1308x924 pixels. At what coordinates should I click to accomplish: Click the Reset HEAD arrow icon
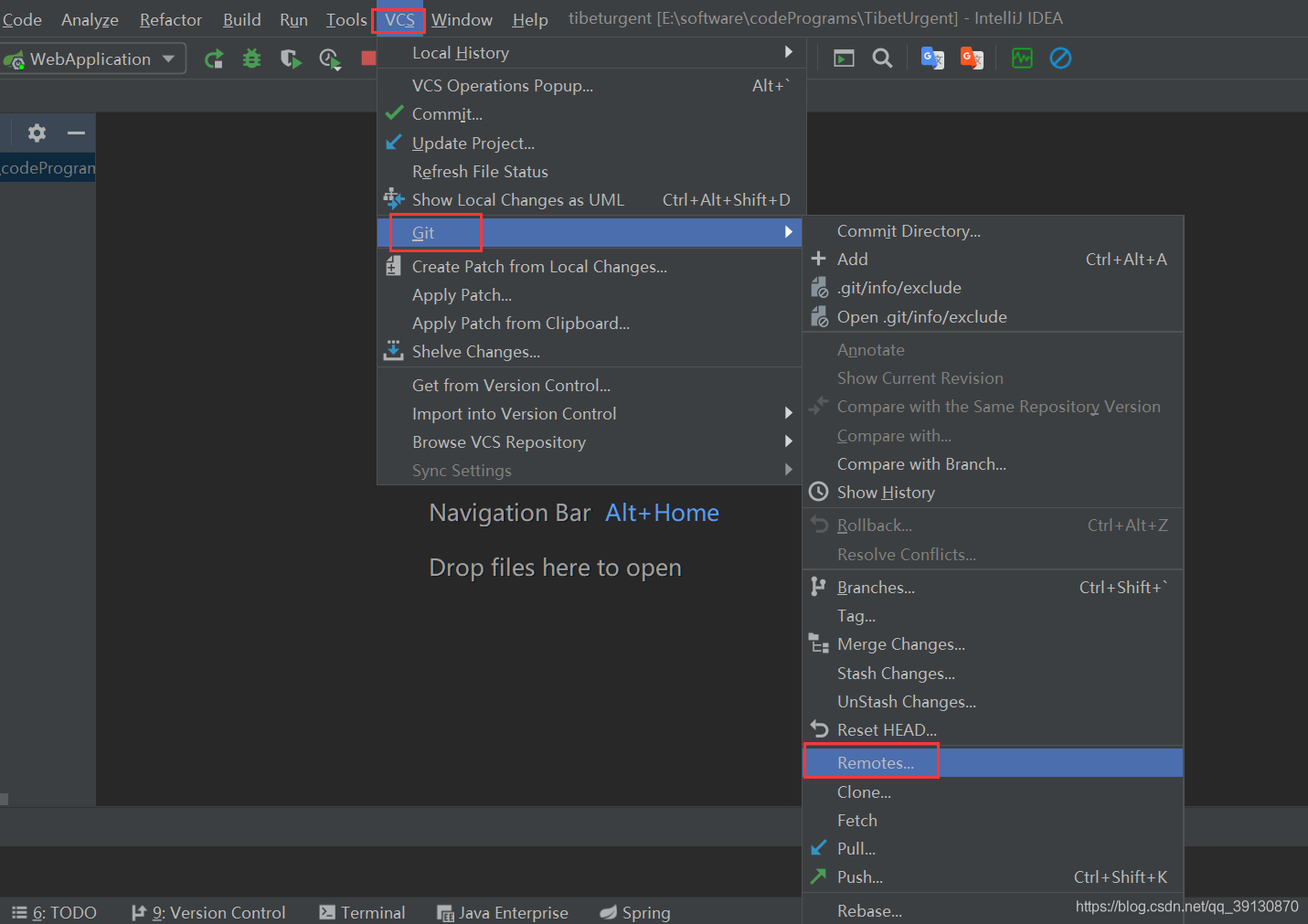coord(819,728)
